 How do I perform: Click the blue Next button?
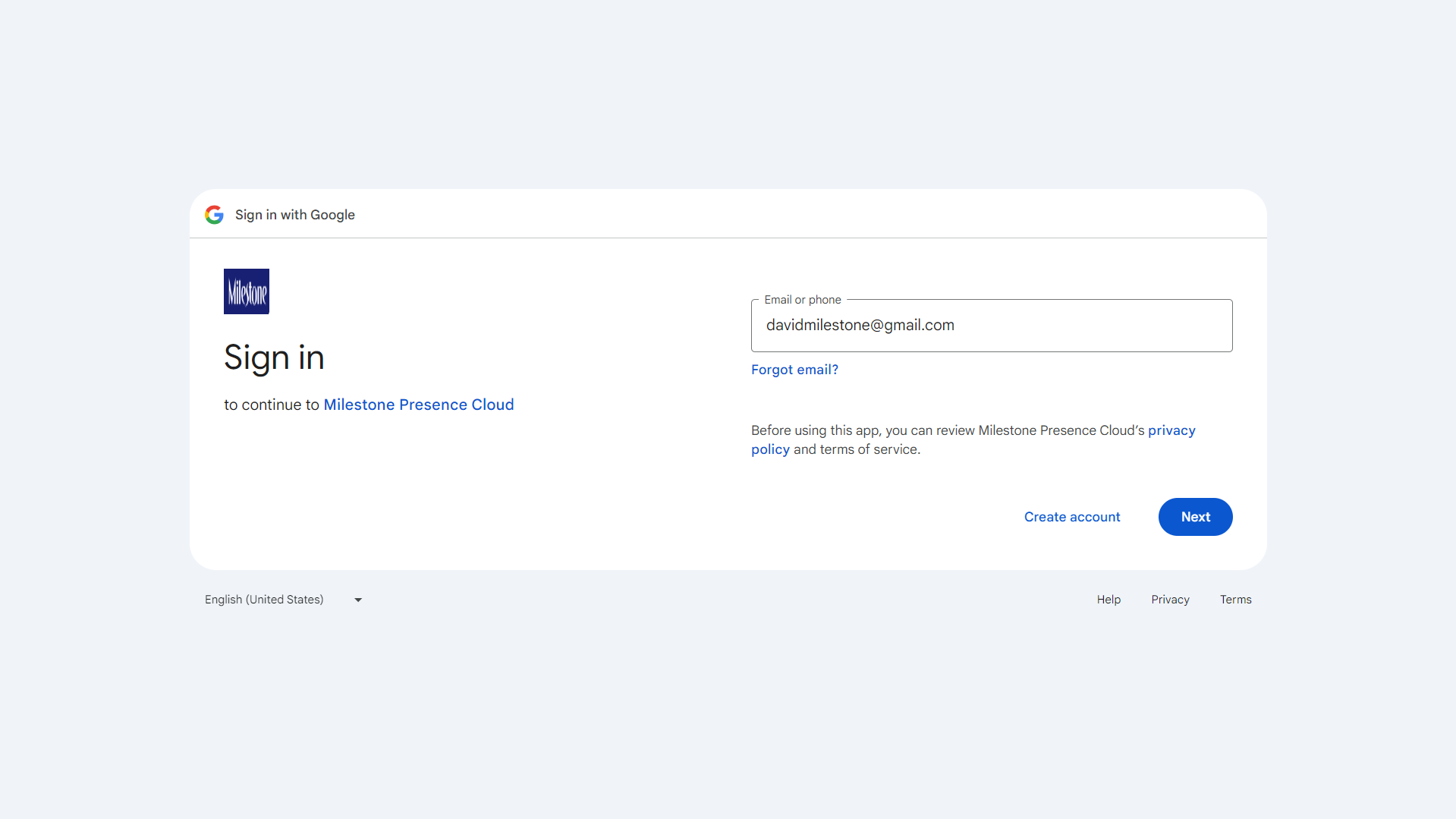click(1196, 517)
